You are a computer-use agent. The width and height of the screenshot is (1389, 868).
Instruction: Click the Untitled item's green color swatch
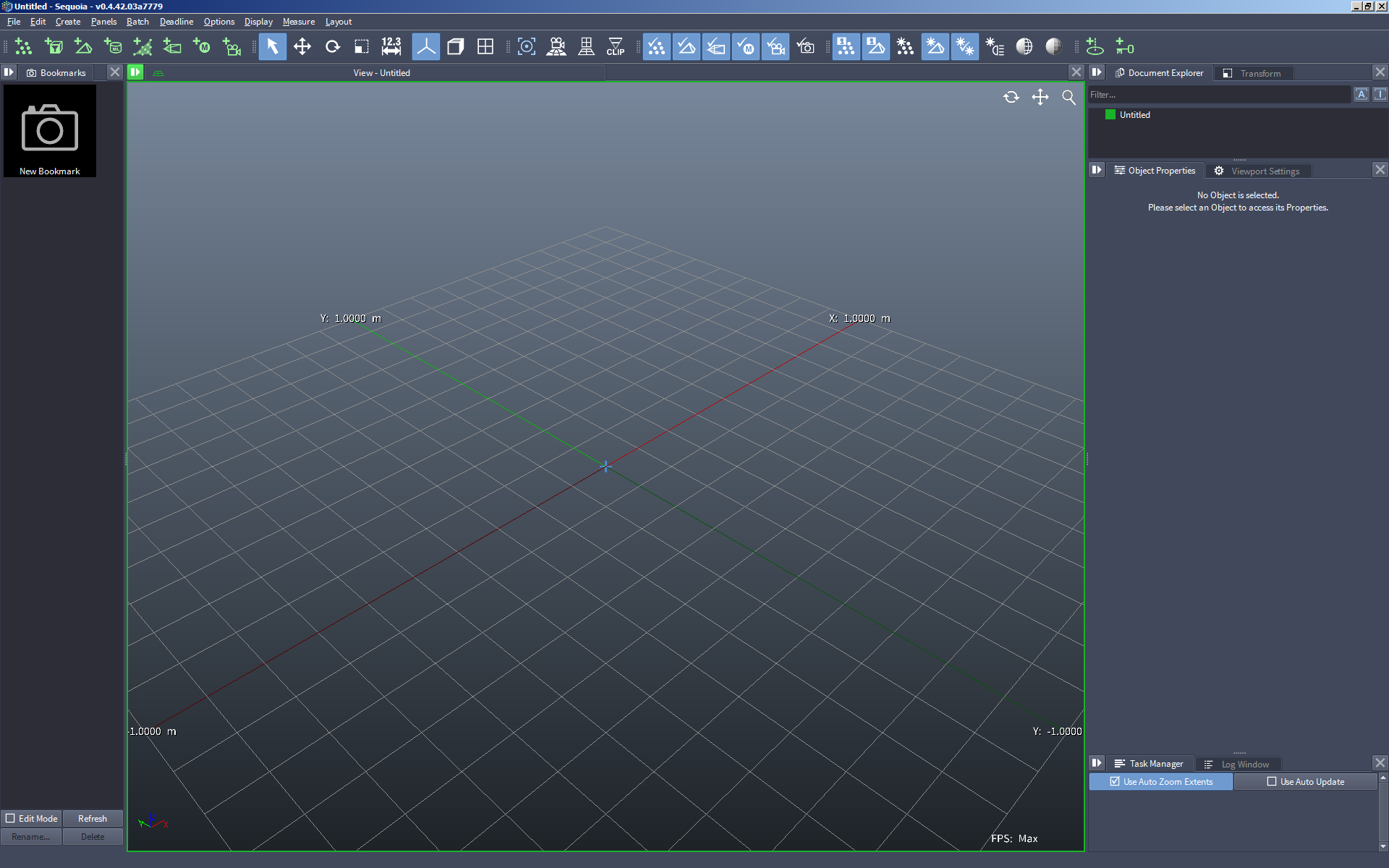pos(1110,115)
